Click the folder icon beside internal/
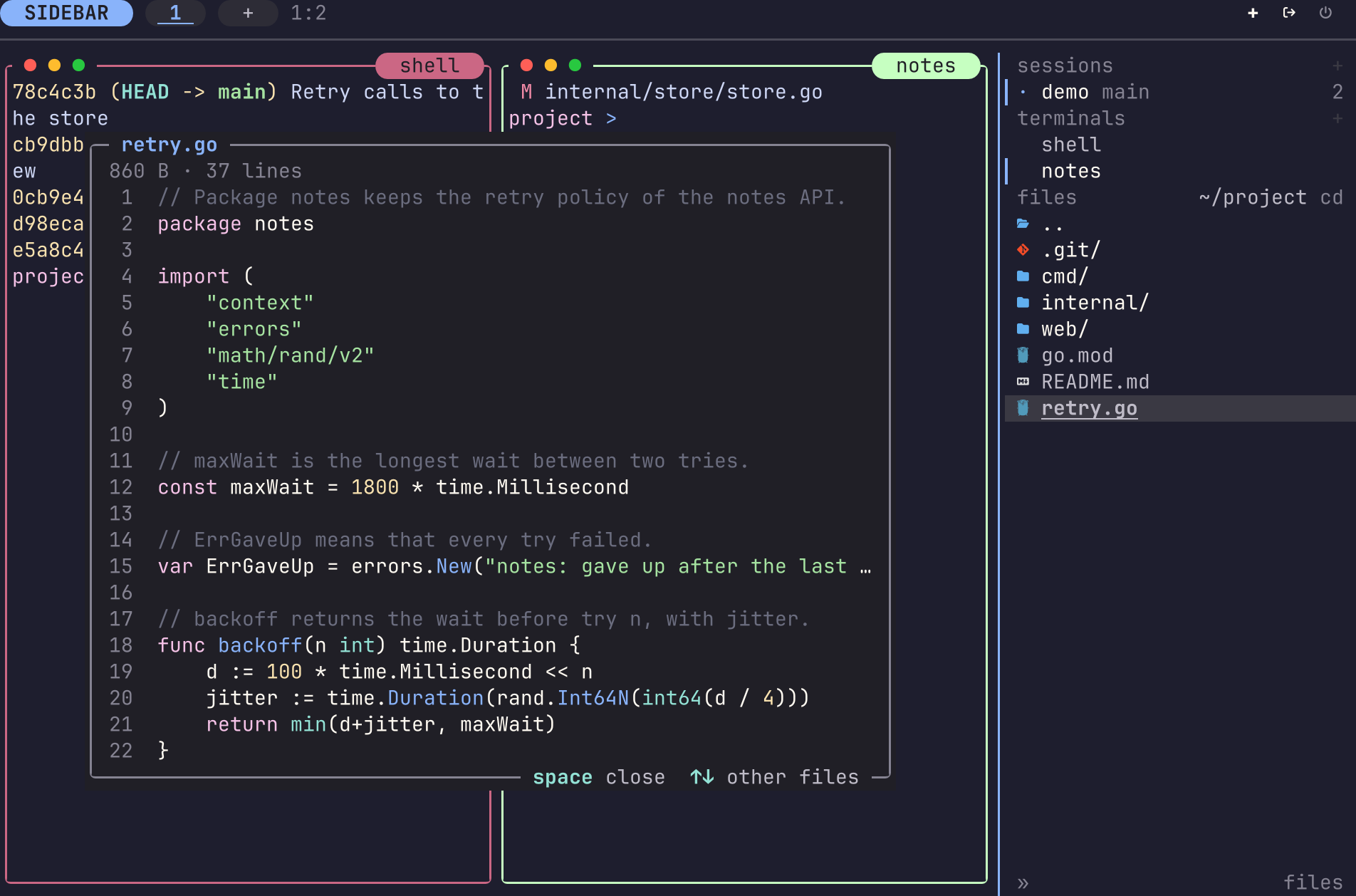The image size is (1356, 896). [x=1023, y=303]
